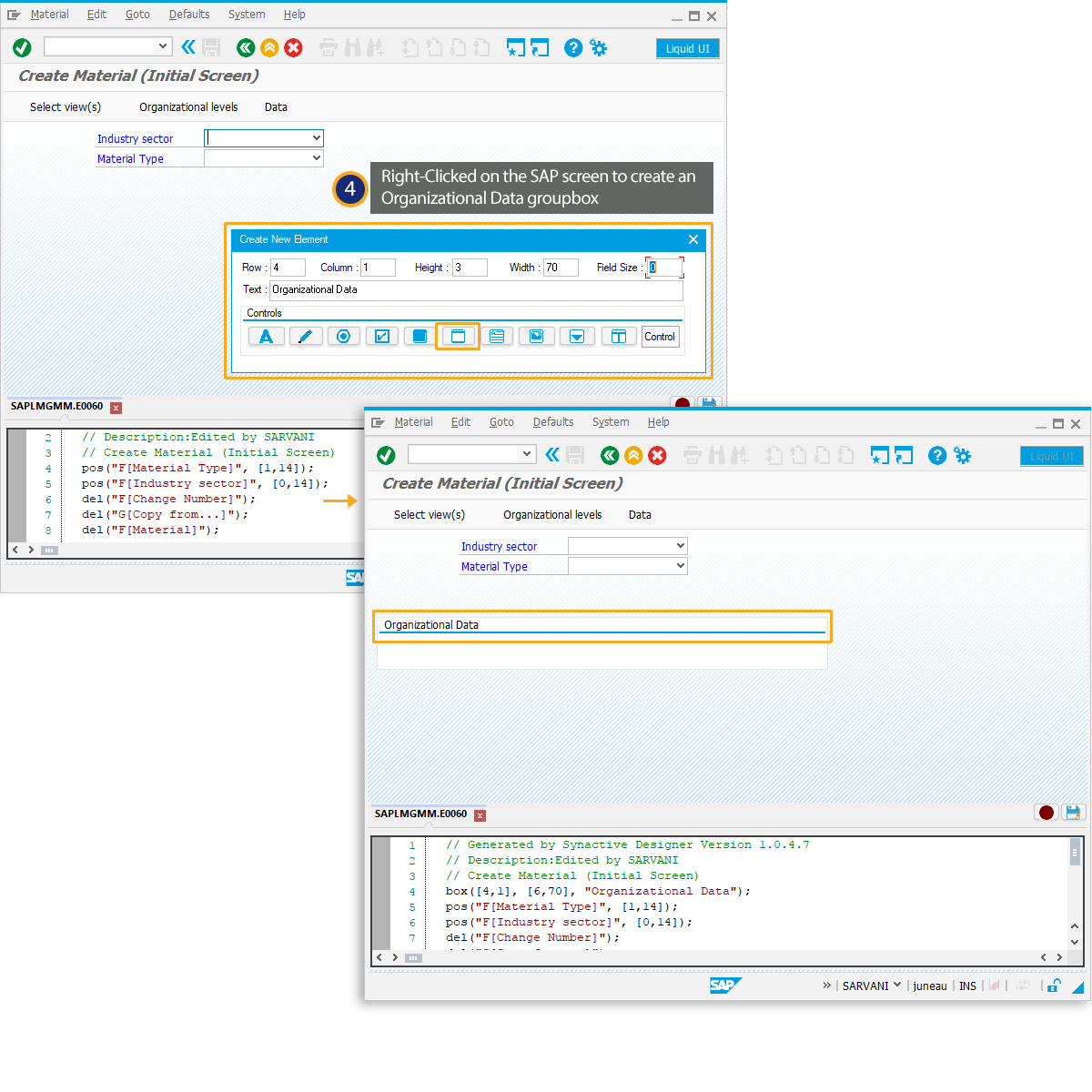Click Select view(s) in front window
Screen dimensions: 1092x1092
pos(430,515)
